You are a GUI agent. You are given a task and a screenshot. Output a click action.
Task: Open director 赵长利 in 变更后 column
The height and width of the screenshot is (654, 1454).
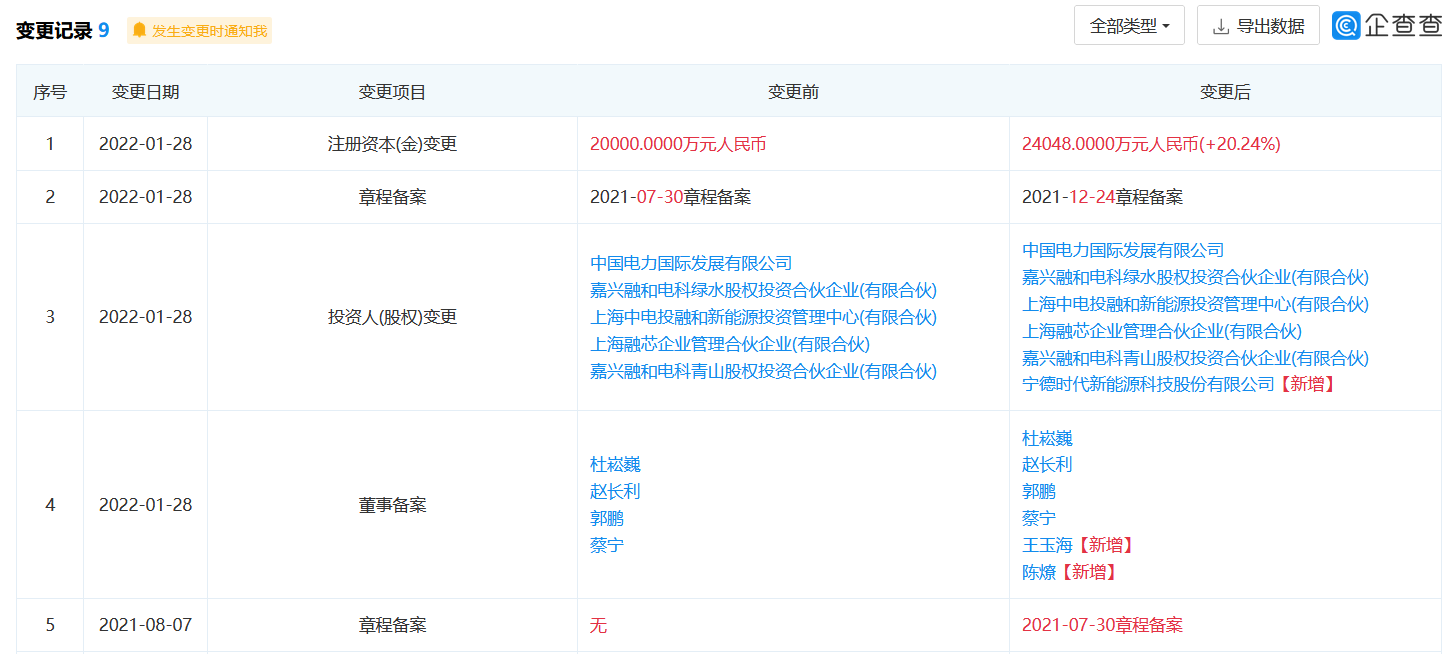(1047, 464)
